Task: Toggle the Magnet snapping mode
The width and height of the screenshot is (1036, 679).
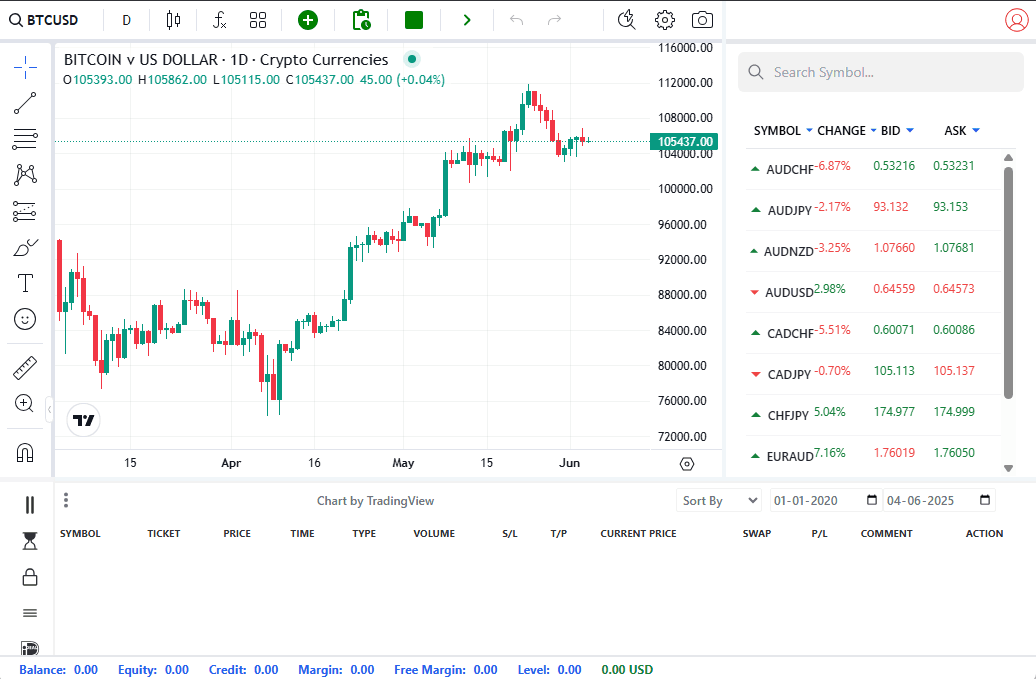Action: point(25,443)
